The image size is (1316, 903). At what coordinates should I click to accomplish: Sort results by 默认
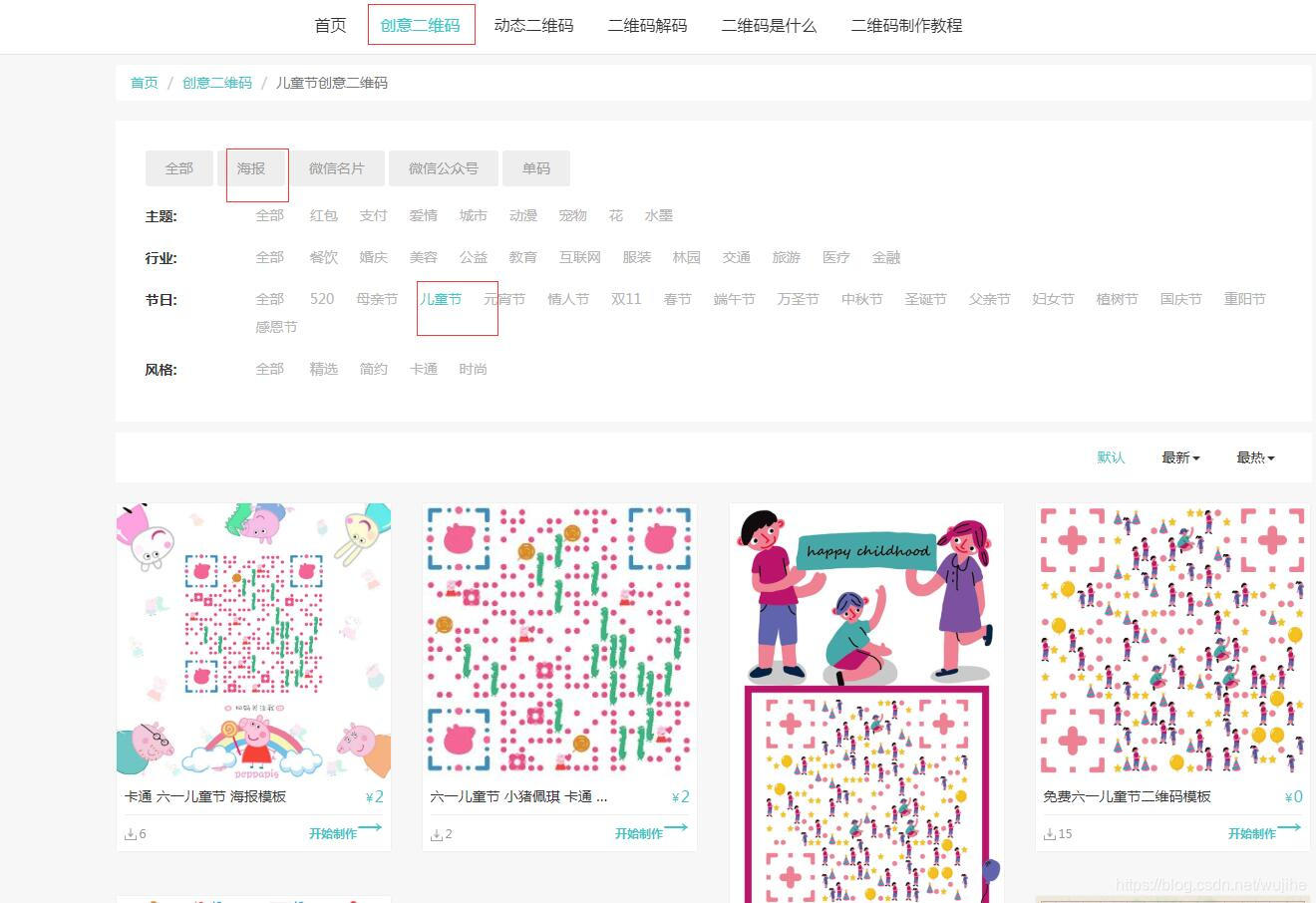click(x=1111, y=457)
